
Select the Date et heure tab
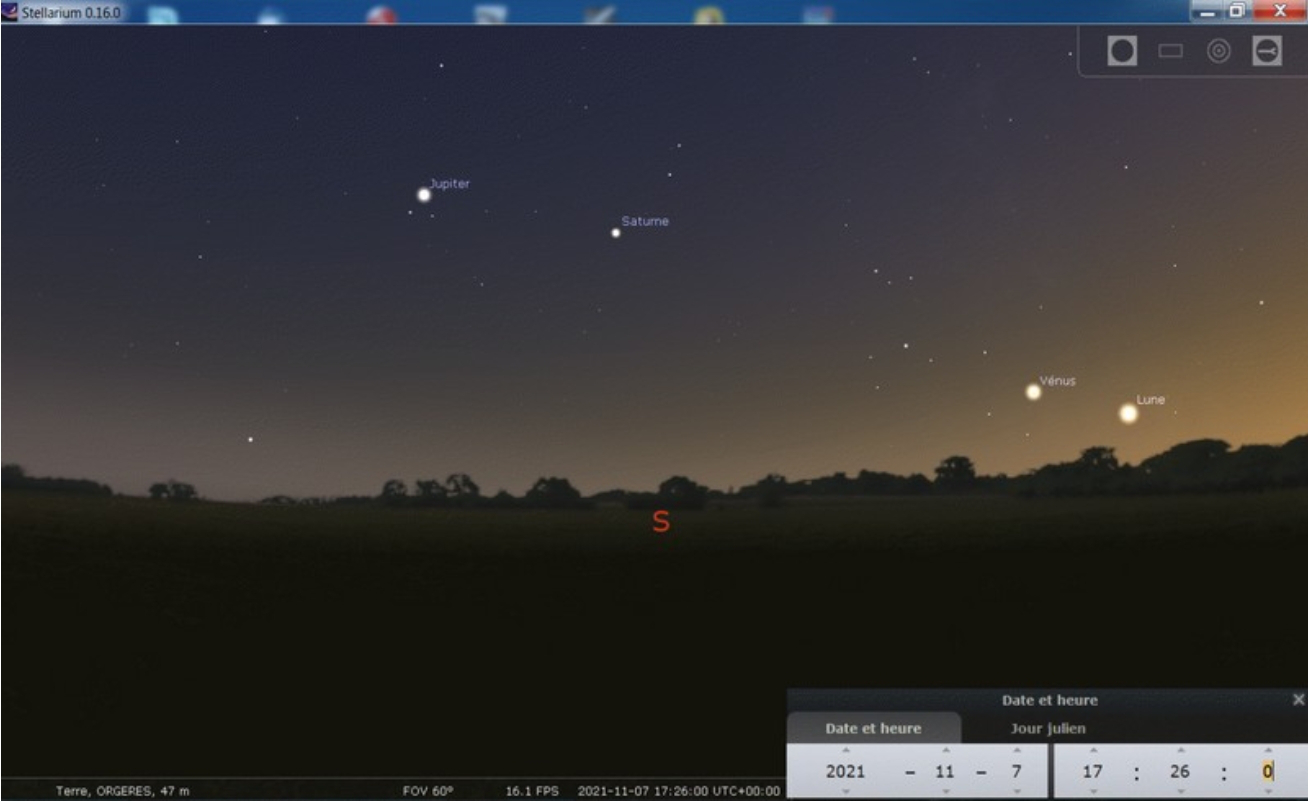(x=873, y=728)
